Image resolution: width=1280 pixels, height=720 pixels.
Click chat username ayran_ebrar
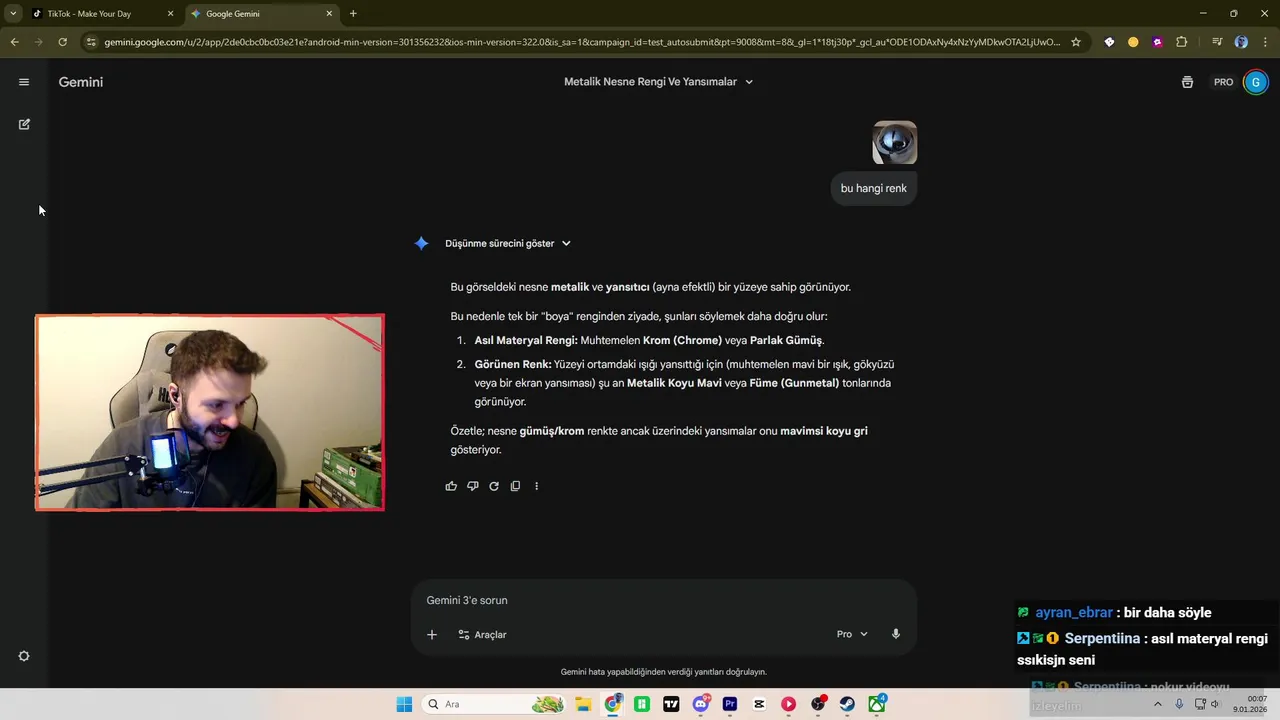[1074, 612]
